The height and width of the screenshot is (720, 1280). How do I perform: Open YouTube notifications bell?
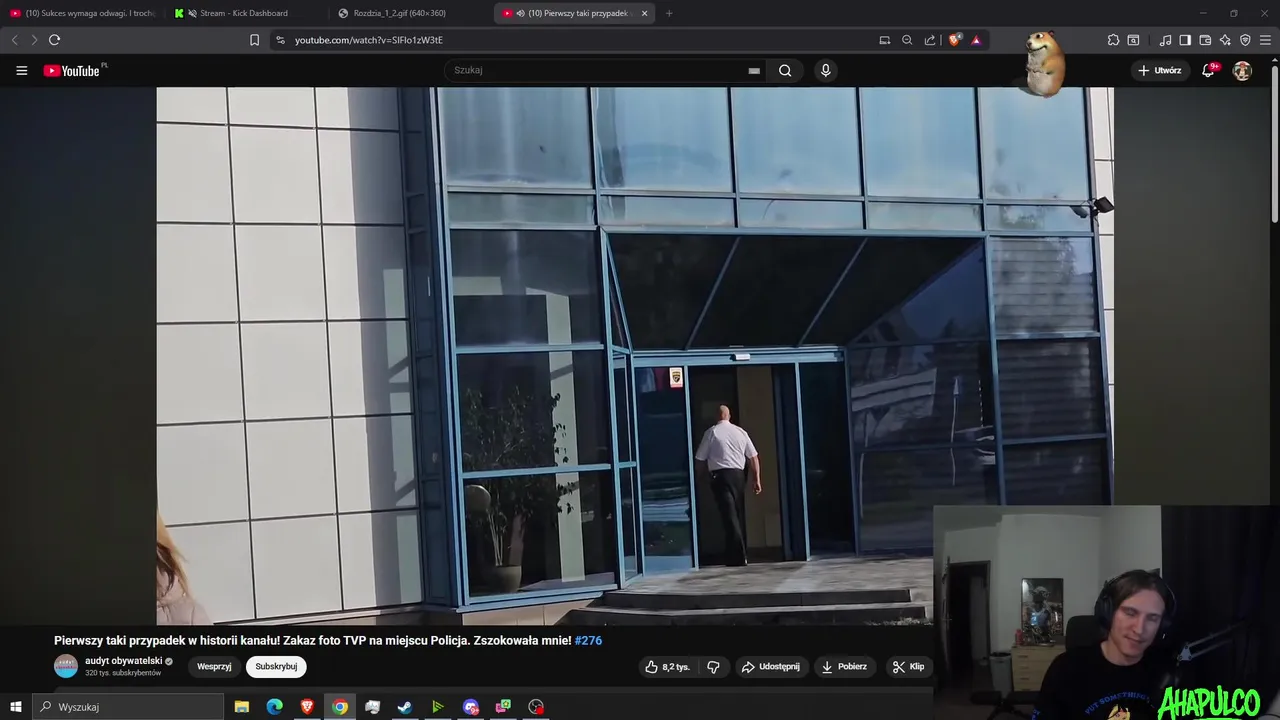(x=1209, y=70)
